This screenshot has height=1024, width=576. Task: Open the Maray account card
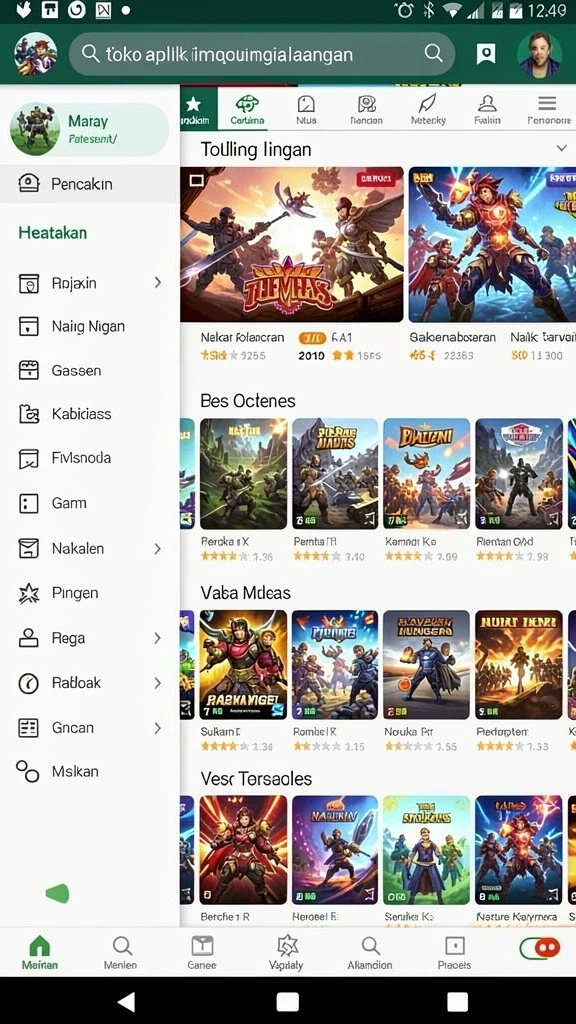[x=89, y=129]
